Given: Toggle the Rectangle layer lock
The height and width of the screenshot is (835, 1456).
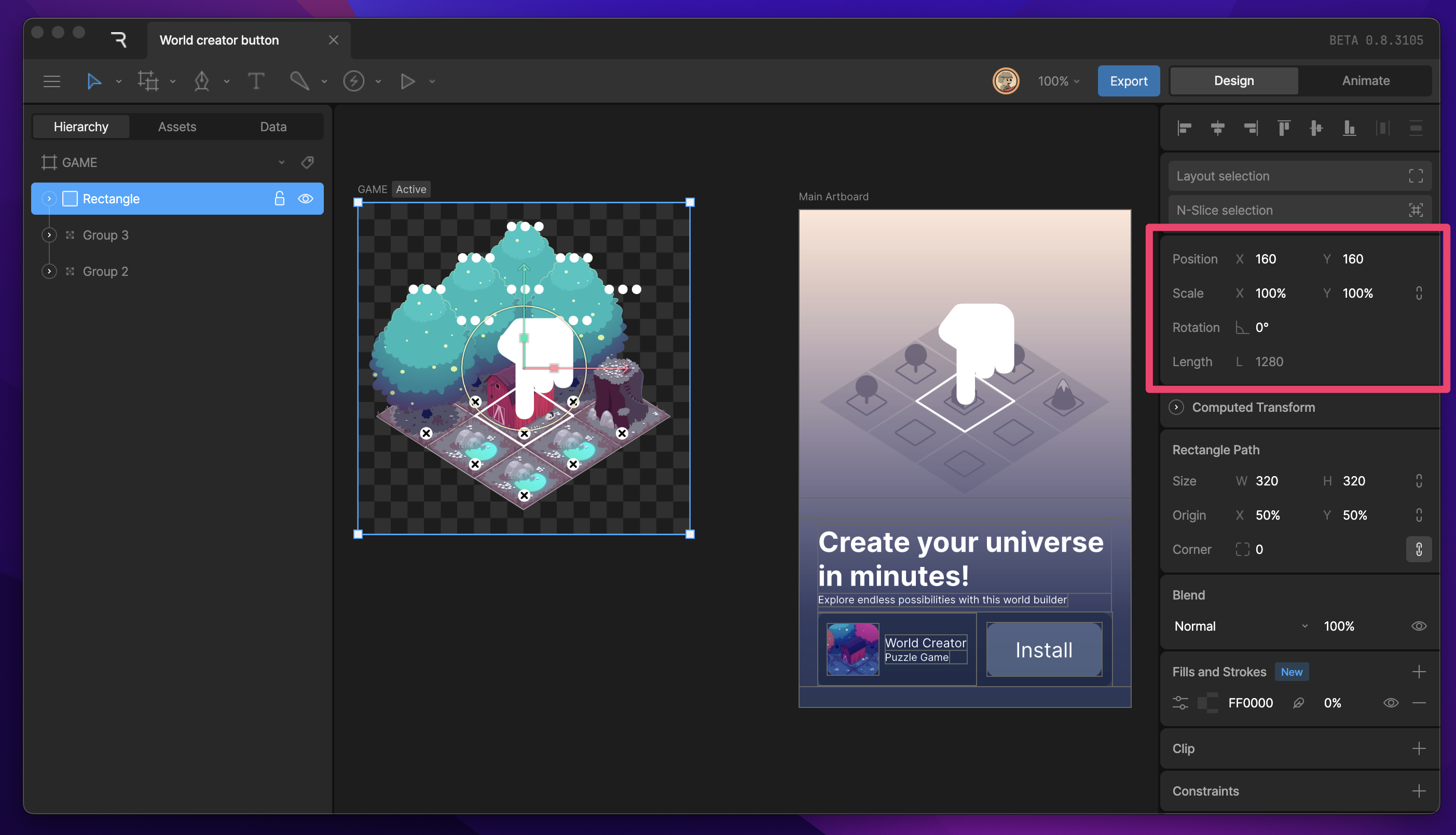Looking at the screenshot, I should pyautogui.click(x=279, y=199).
